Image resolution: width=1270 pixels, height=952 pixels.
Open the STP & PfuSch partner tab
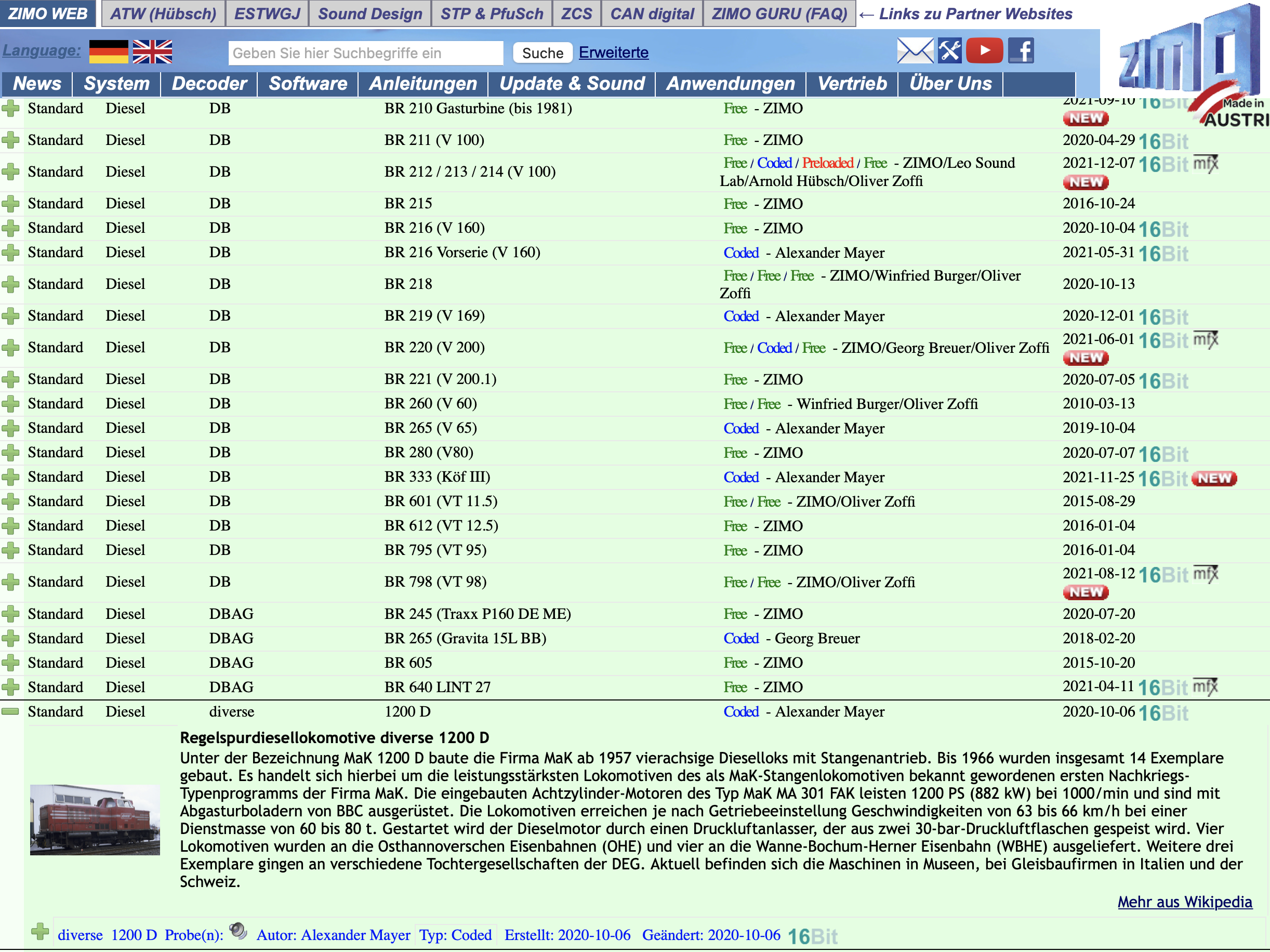(x=492, y=14)
